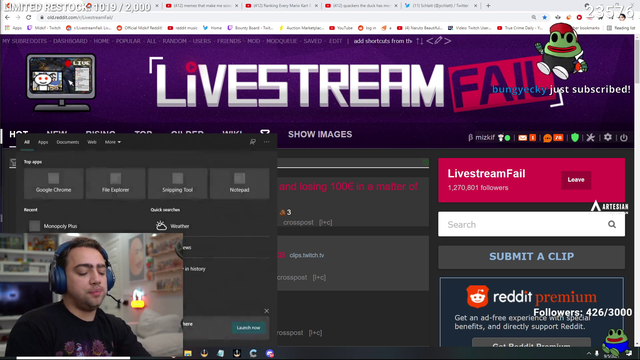This screenshot has width=640, height=360.
Task: Open the preferences gear icon
Action: (608, 137)
